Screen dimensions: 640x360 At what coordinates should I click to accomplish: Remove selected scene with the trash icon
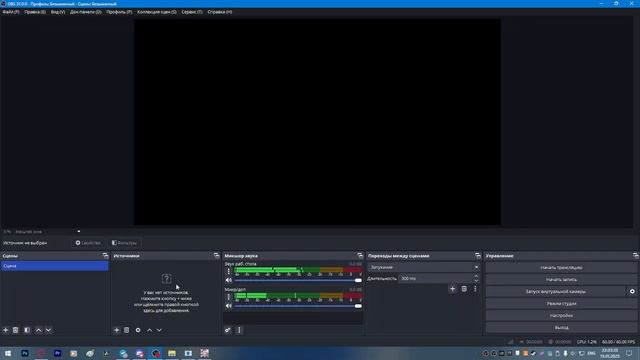point(16,330)
